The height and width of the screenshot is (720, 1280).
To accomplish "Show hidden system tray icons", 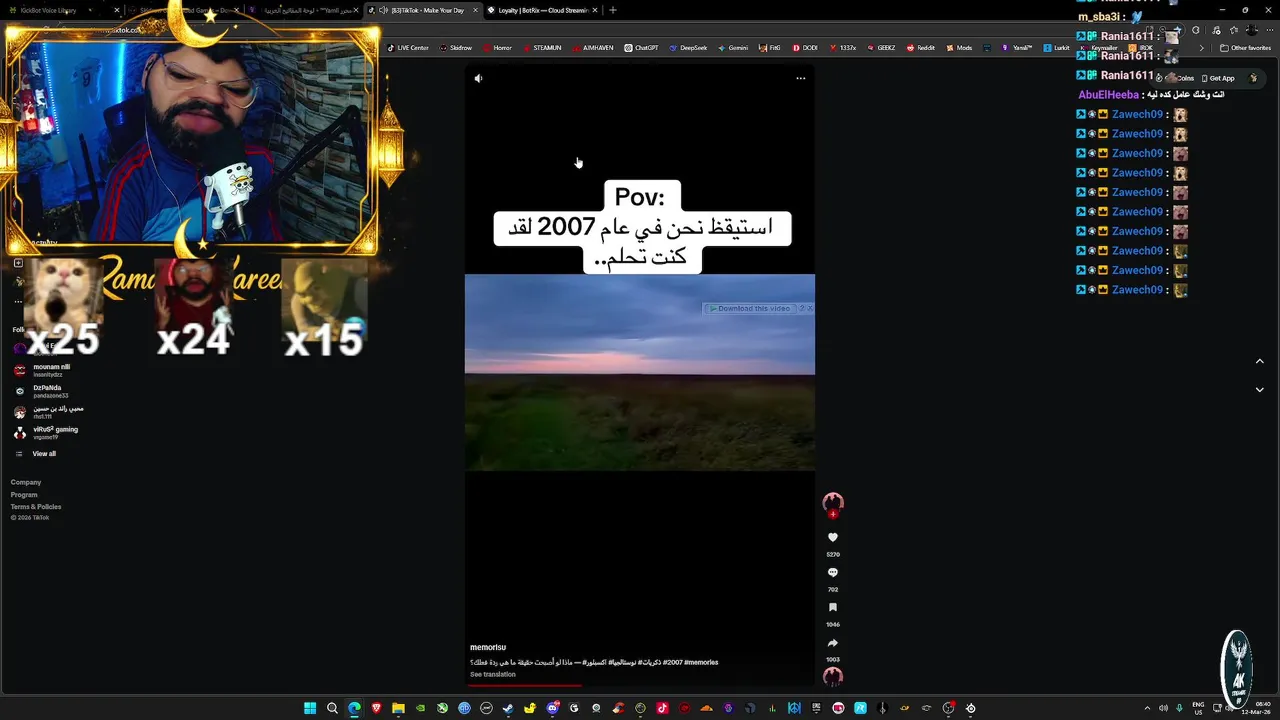I will [x=1147, y=708].
